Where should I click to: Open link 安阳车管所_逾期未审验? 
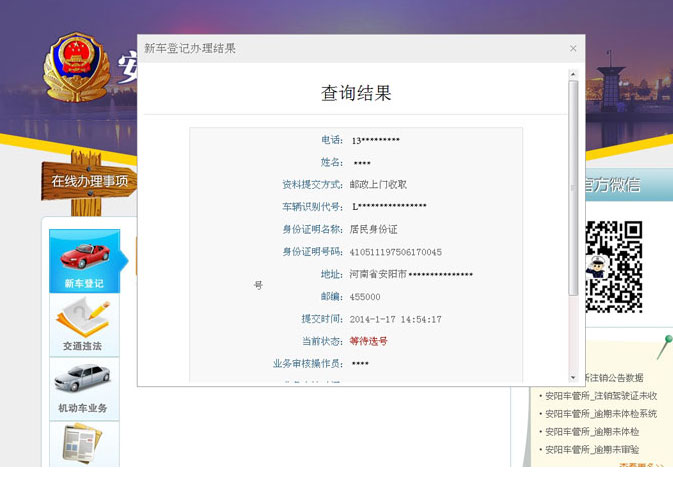tap(592, 450)
